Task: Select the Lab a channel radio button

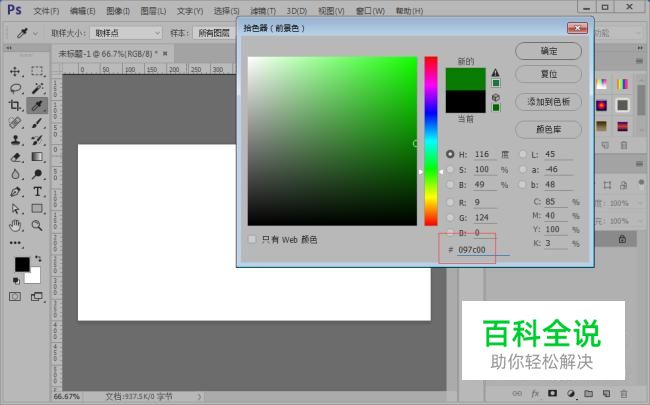Action: [523, 170]
